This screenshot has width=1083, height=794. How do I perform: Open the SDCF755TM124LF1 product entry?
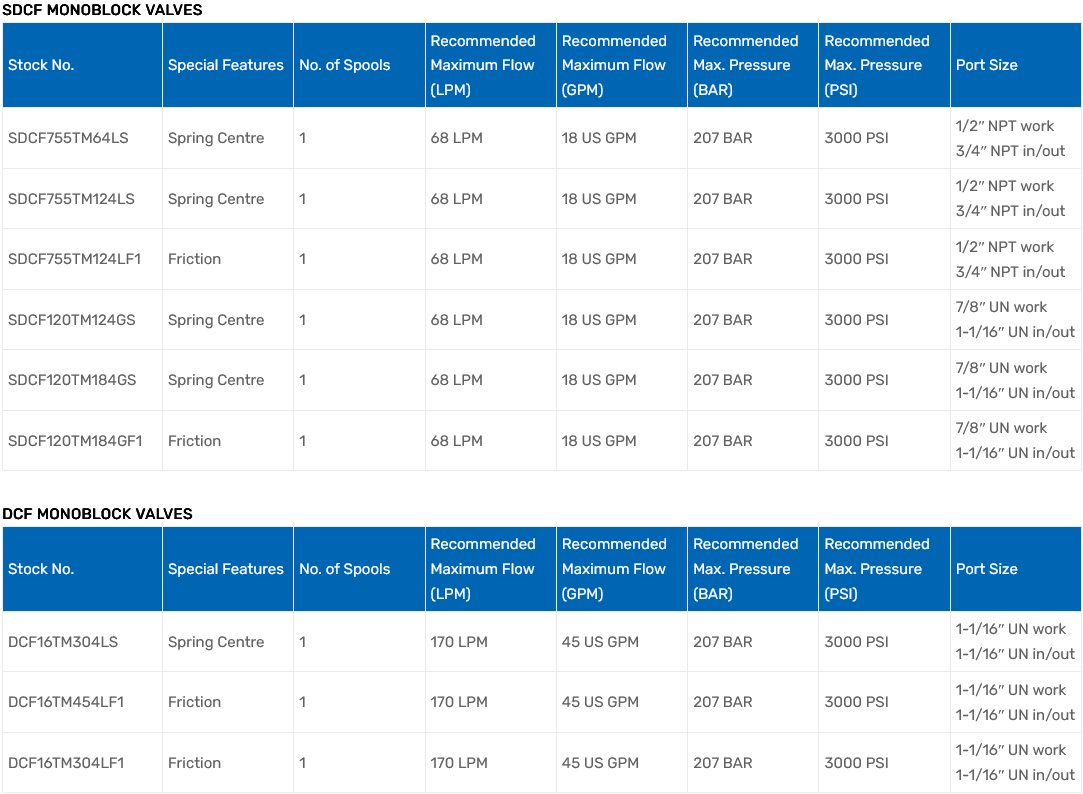pyautogui.click(x=74, y=259)
